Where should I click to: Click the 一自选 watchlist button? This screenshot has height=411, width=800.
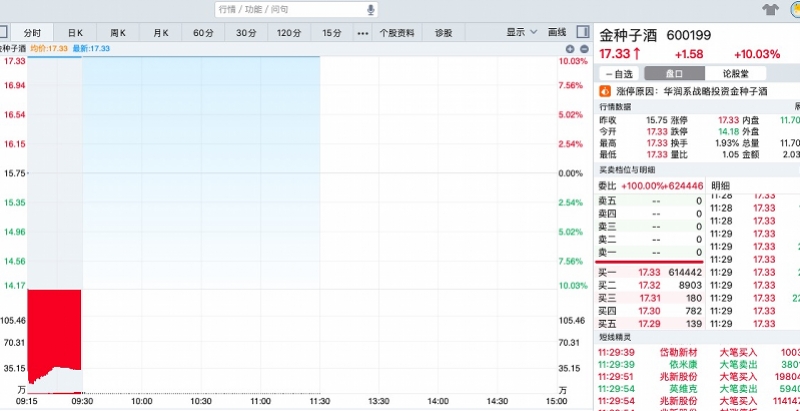tap(619, 74)
